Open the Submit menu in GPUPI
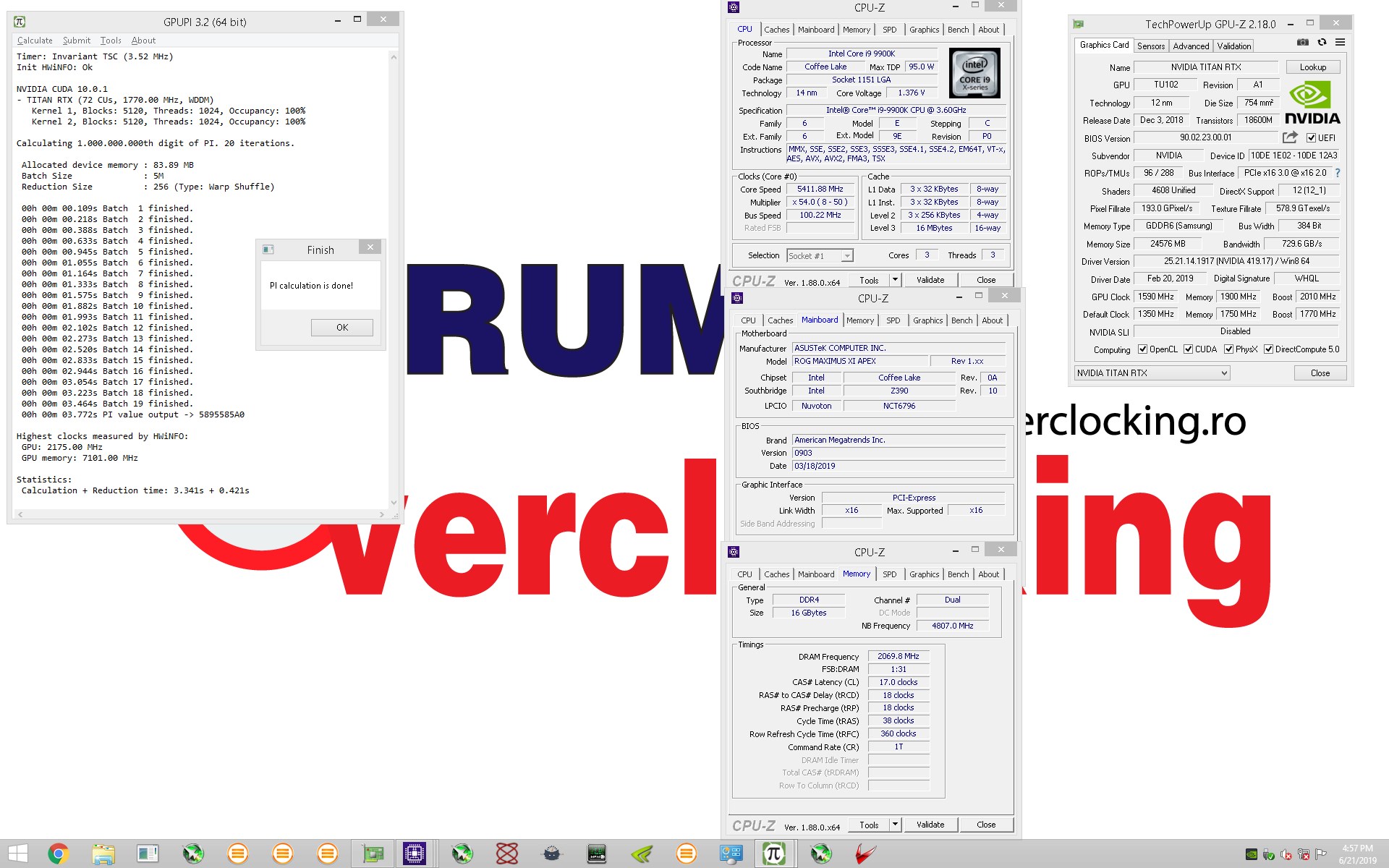 [x=77, y=41]
